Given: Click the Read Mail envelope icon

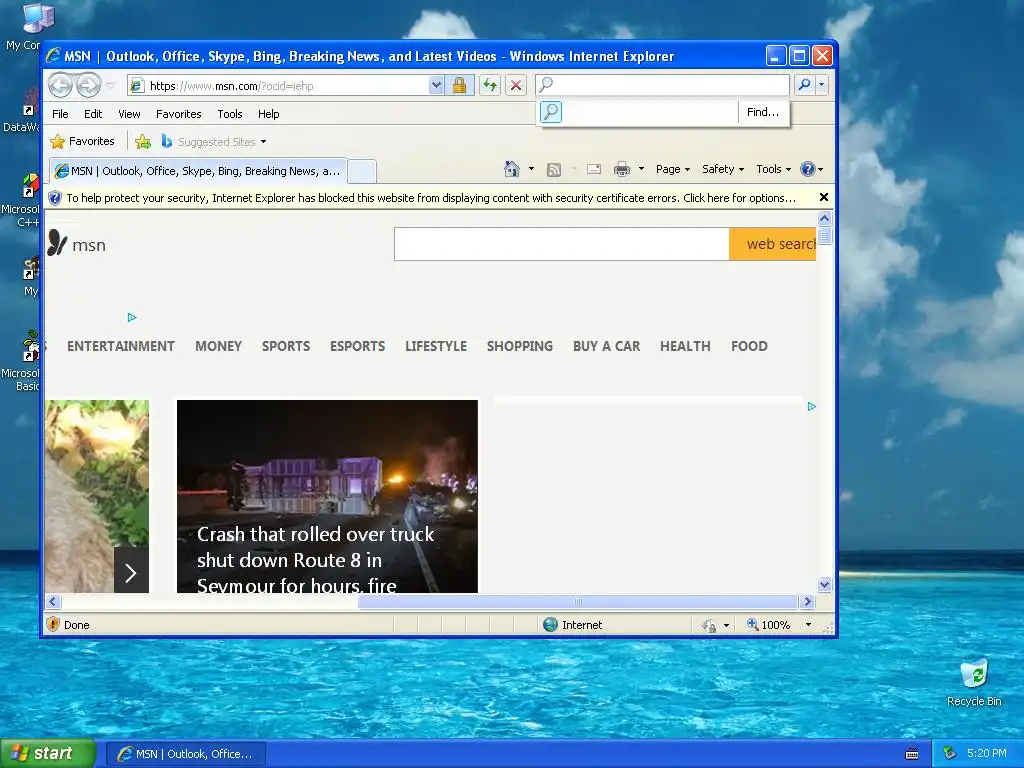Looking at the screenshot, I should point(594,169).
